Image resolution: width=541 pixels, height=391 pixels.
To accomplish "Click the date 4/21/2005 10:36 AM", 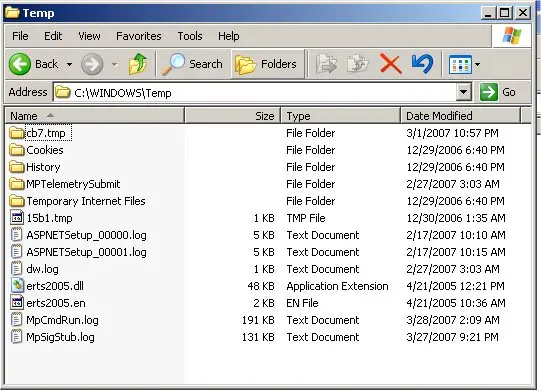I will pyautogui.click(x=456, y=303).
